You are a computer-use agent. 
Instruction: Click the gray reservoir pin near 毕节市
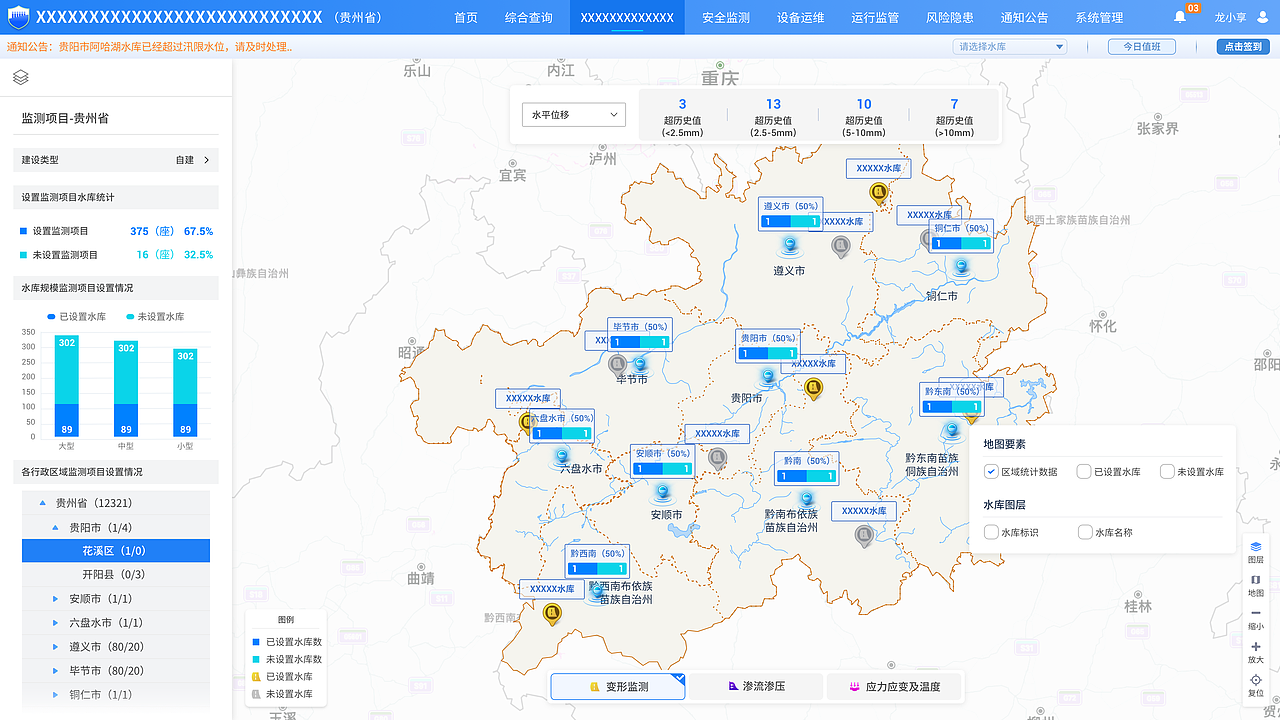(618, 364)
